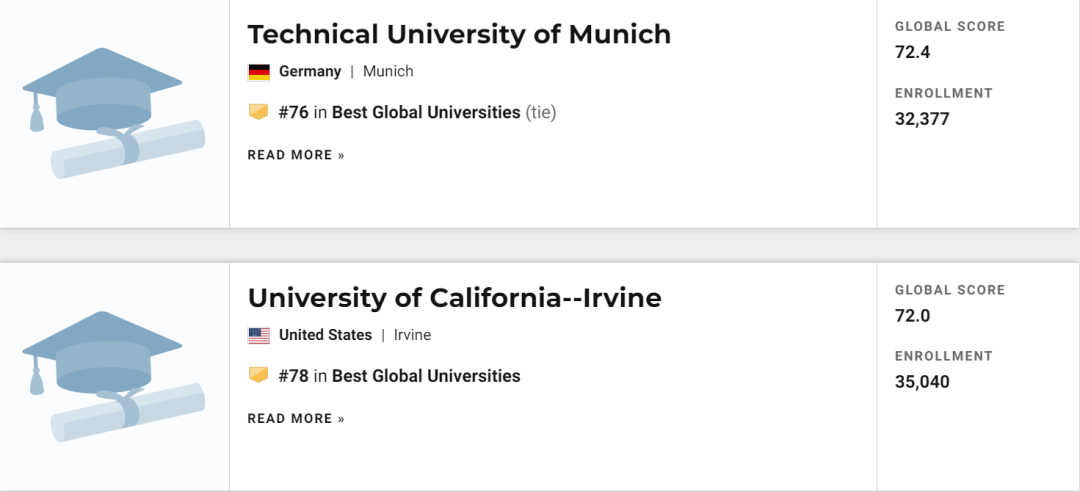Click the 72.0 global score value
This screenshot has height=492, width=1080.
pos(912,316)
